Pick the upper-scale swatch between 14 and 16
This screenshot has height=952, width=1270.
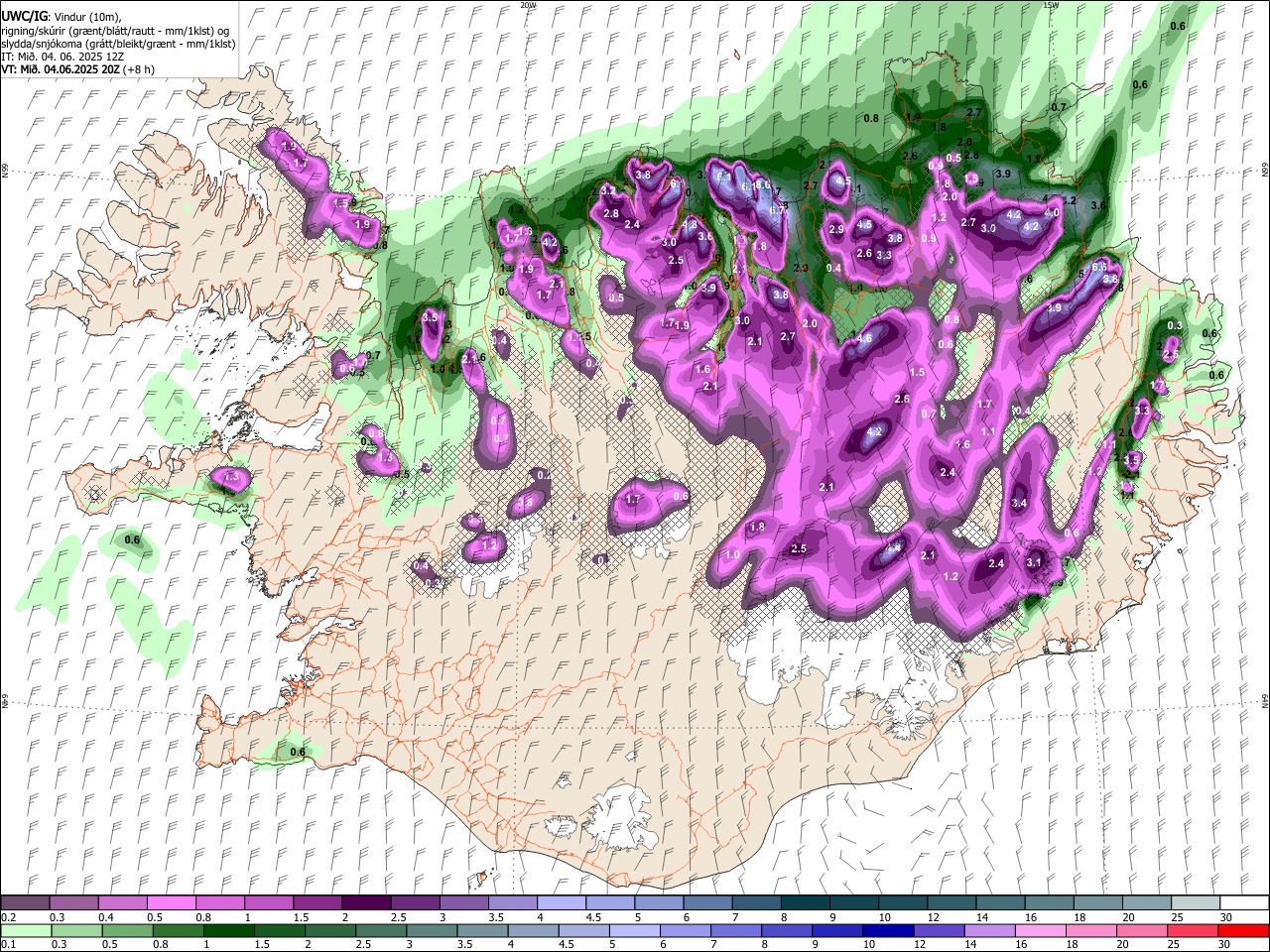tap(1000, 902)
